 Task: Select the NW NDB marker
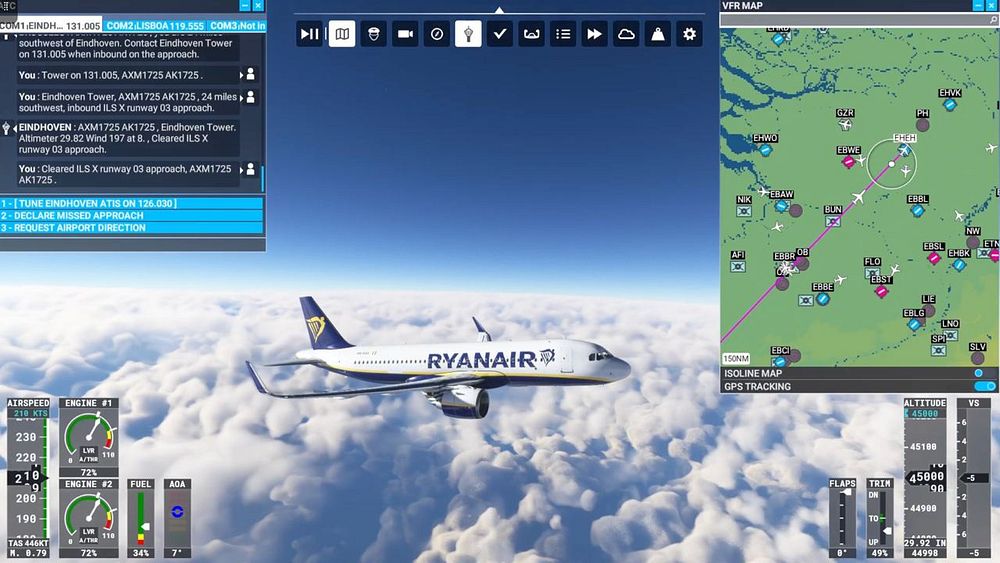[x=973, y=242]
